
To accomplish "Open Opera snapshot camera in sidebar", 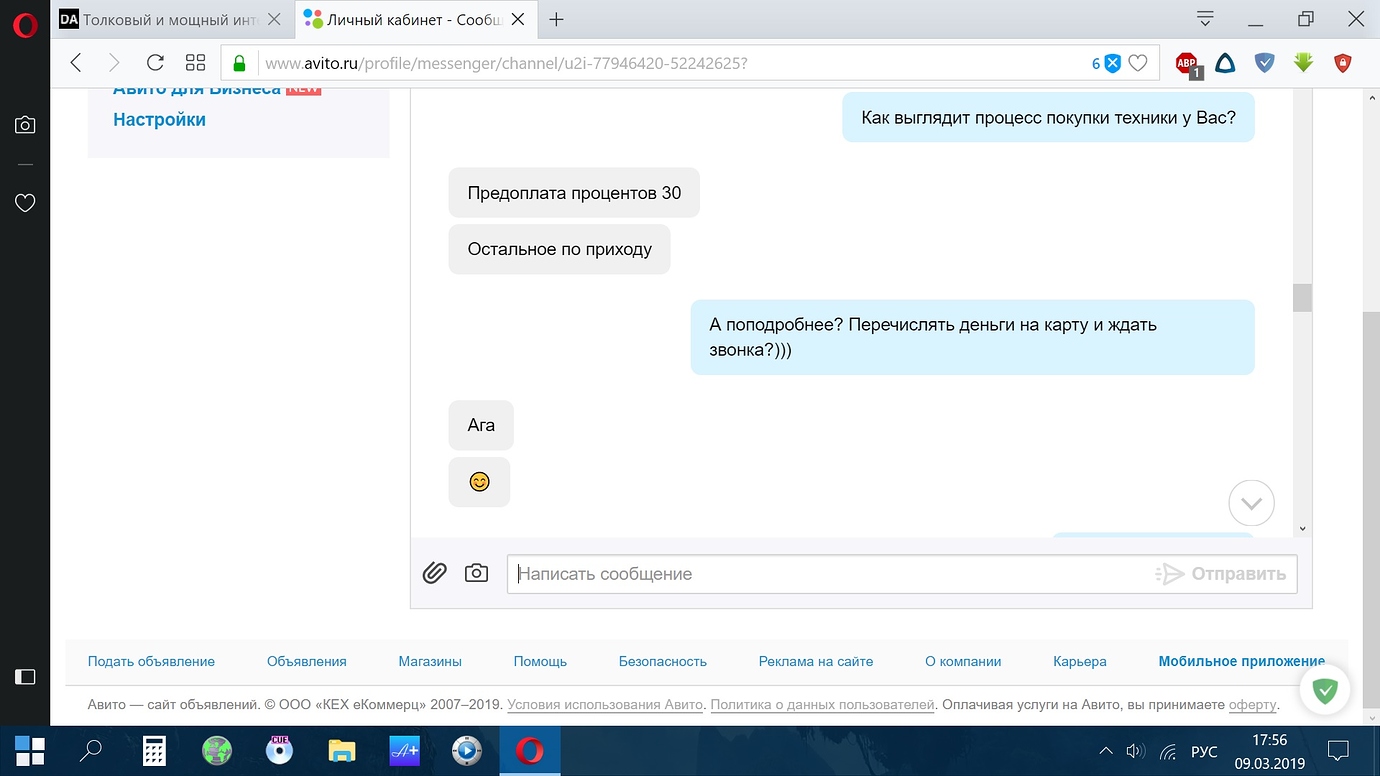I will [25, 125].
